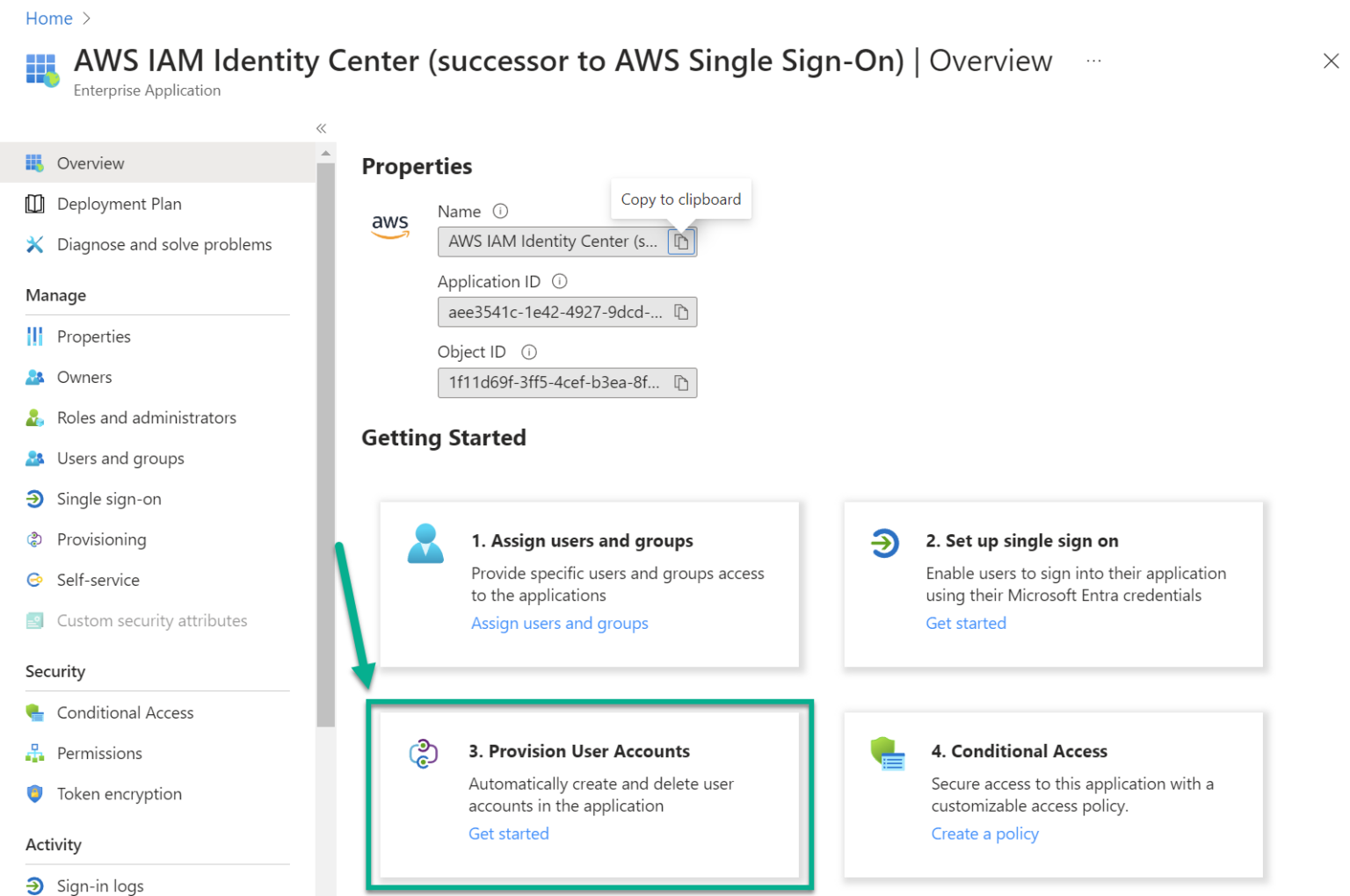Open the Provisioning sidebar section

coord(101,538)
